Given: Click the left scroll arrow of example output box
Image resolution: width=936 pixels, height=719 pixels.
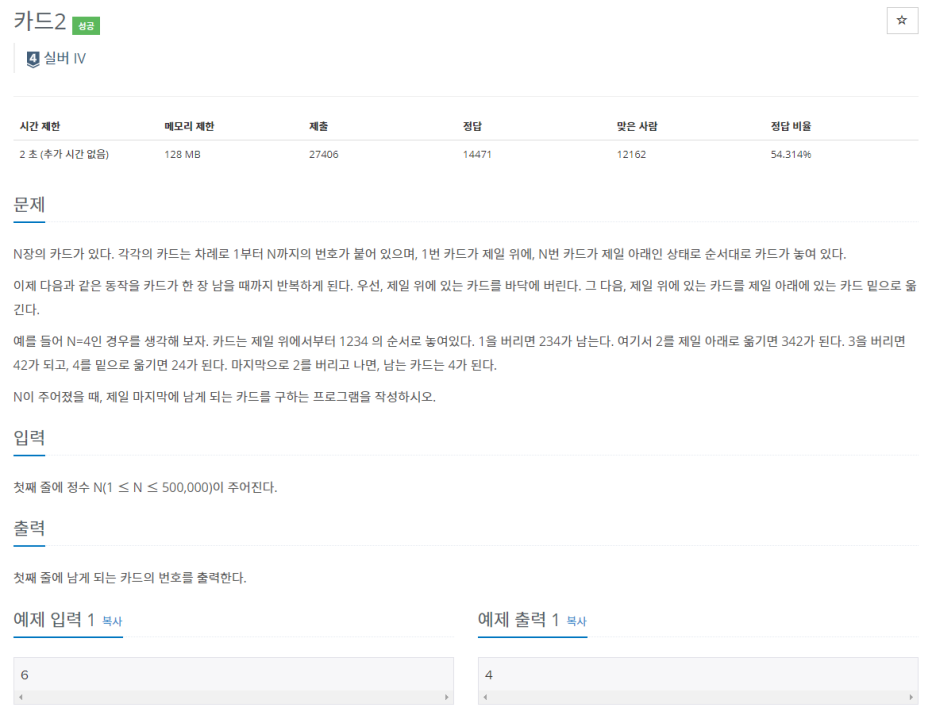Looking at the screenshot, I should click(x=485, y=697).
